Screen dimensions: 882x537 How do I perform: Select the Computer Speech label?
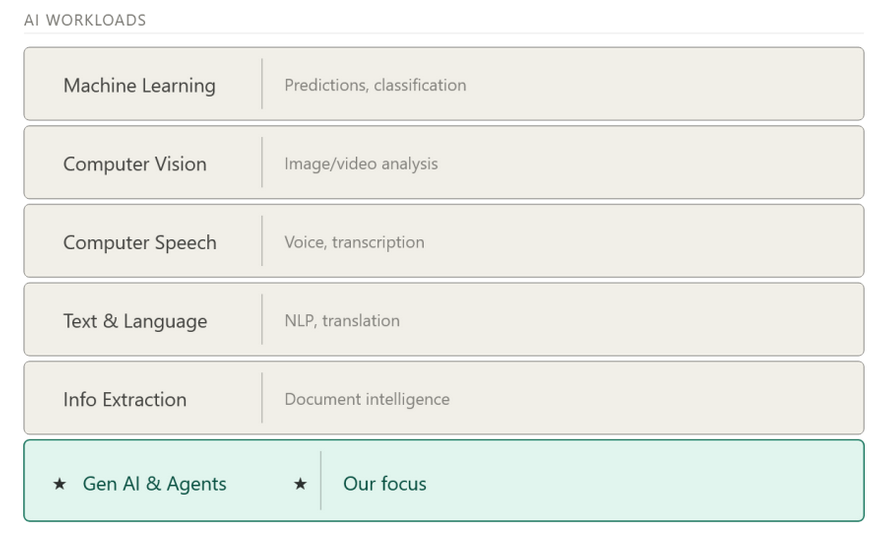point(140,242)
